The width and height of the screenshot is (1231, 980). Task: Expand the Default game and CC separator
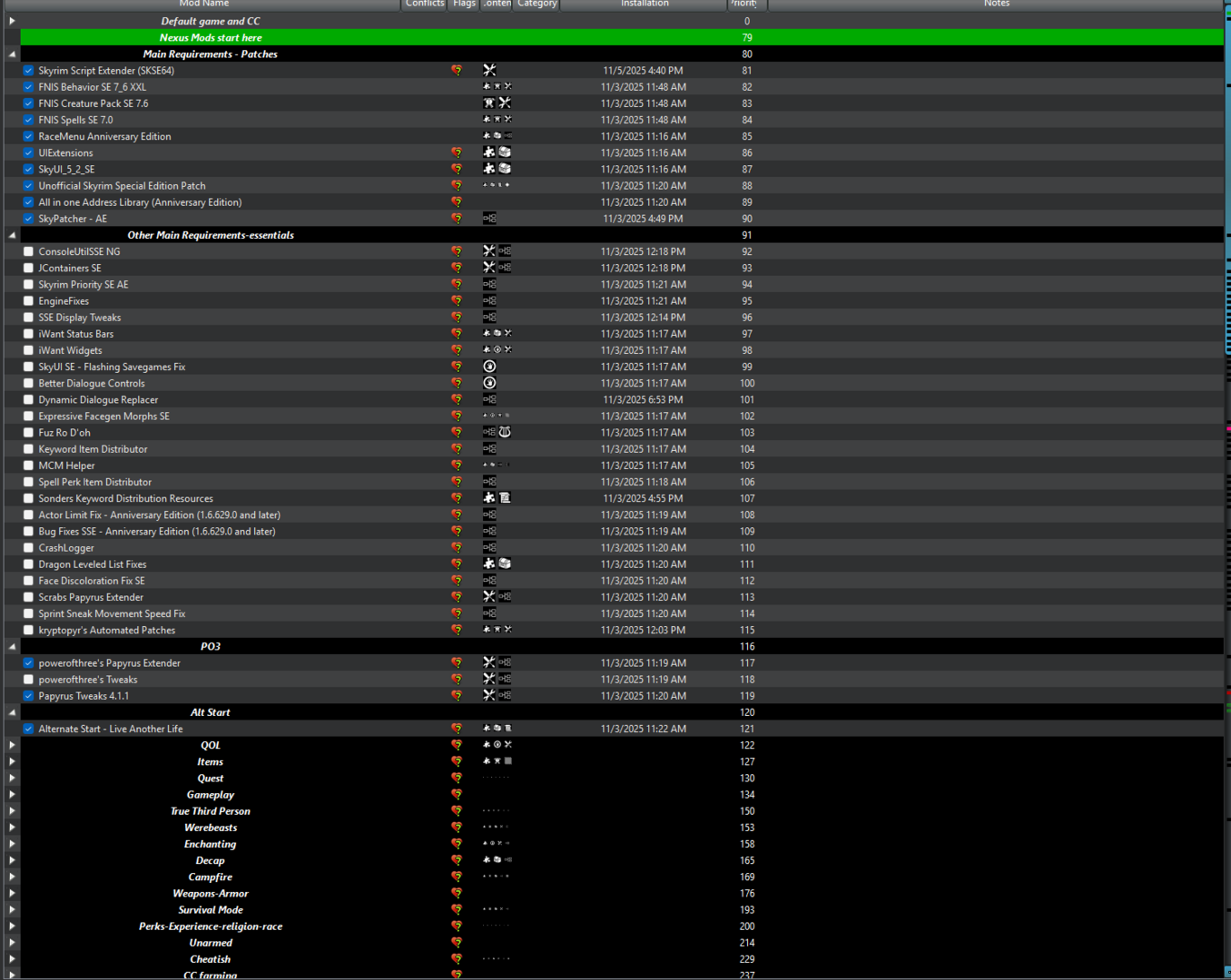tap(12, 21)
